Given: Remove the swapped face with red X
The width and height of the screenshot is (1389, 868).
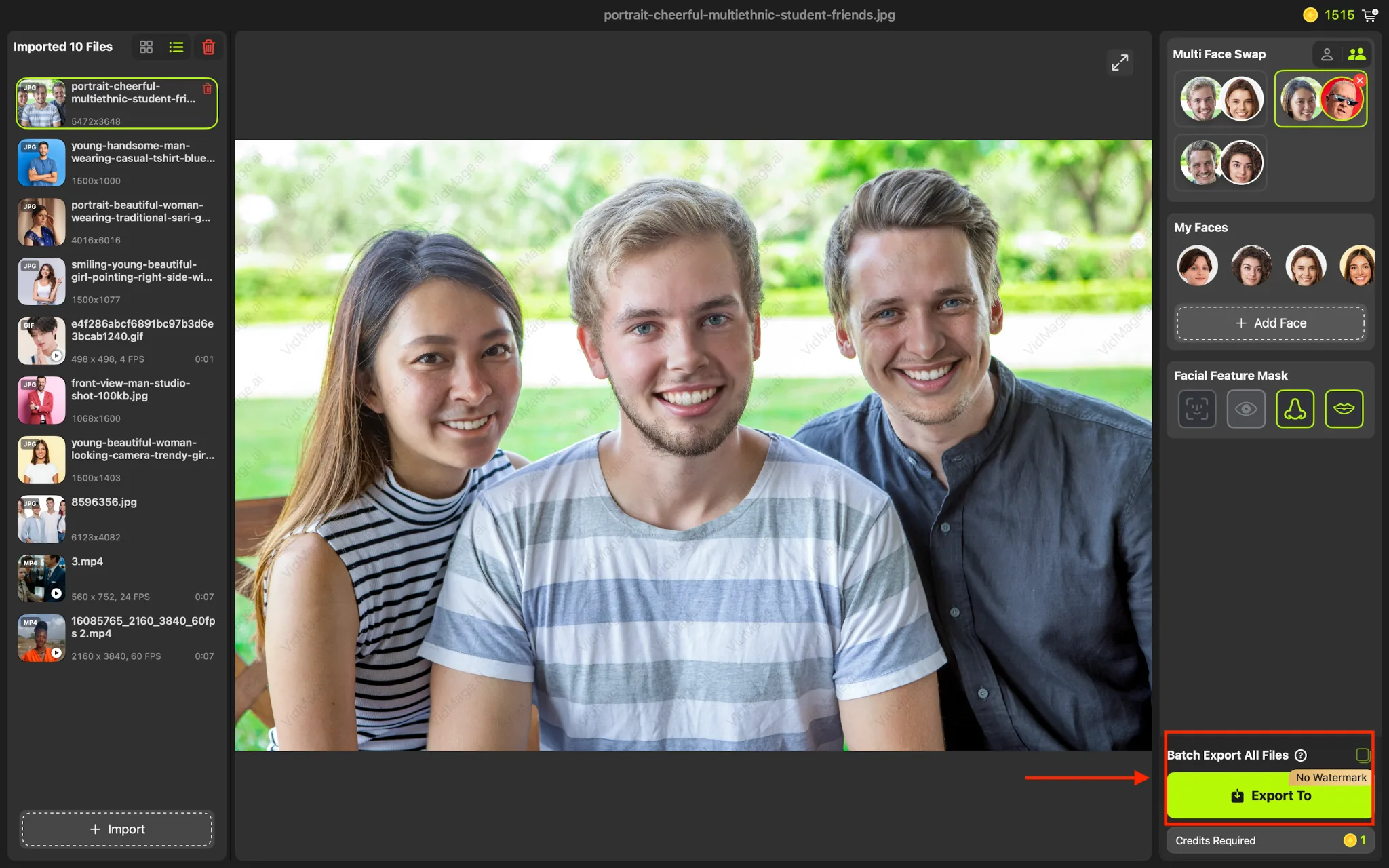Looking at the screenshot, I should click(x=1360, y=80).
